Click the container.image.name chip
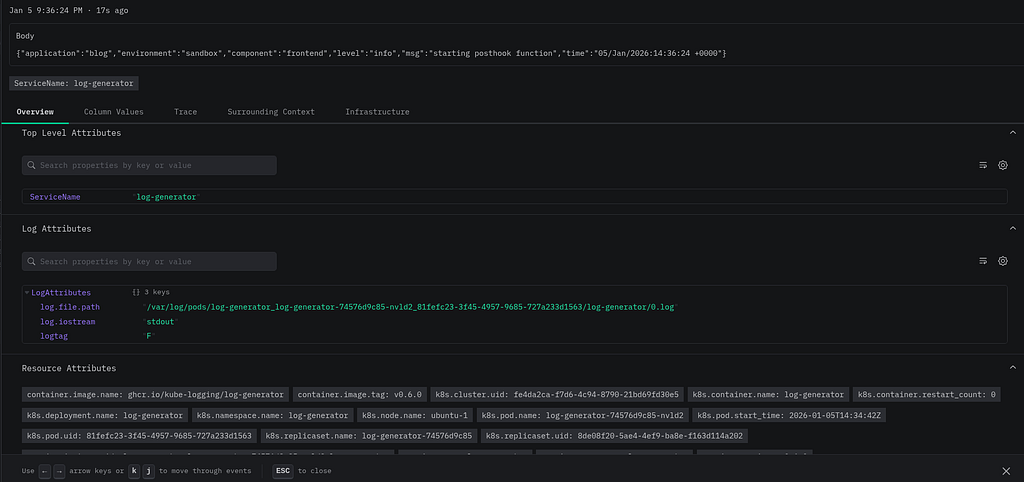1024x482 pixels. click(x=155, y=394)
